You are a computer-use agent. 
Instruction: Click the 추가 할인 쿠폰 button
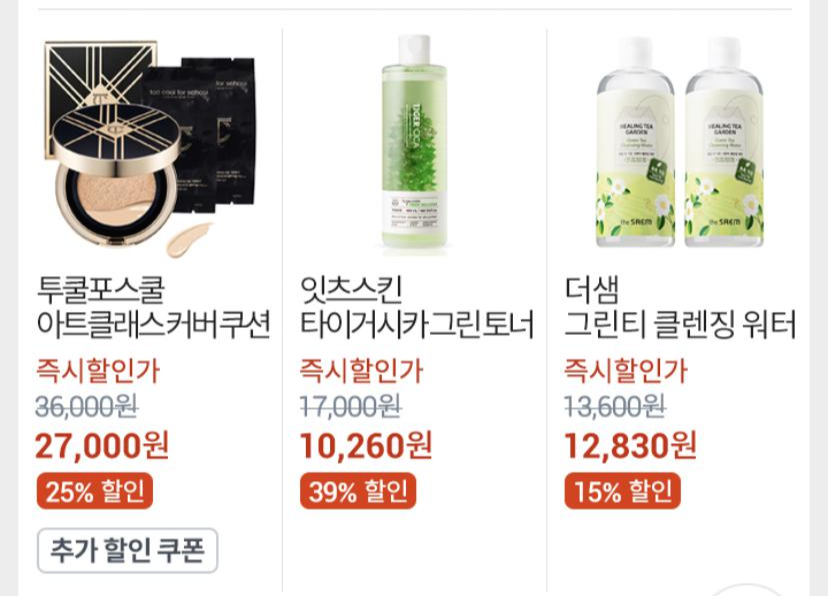(x=127, y=551)
